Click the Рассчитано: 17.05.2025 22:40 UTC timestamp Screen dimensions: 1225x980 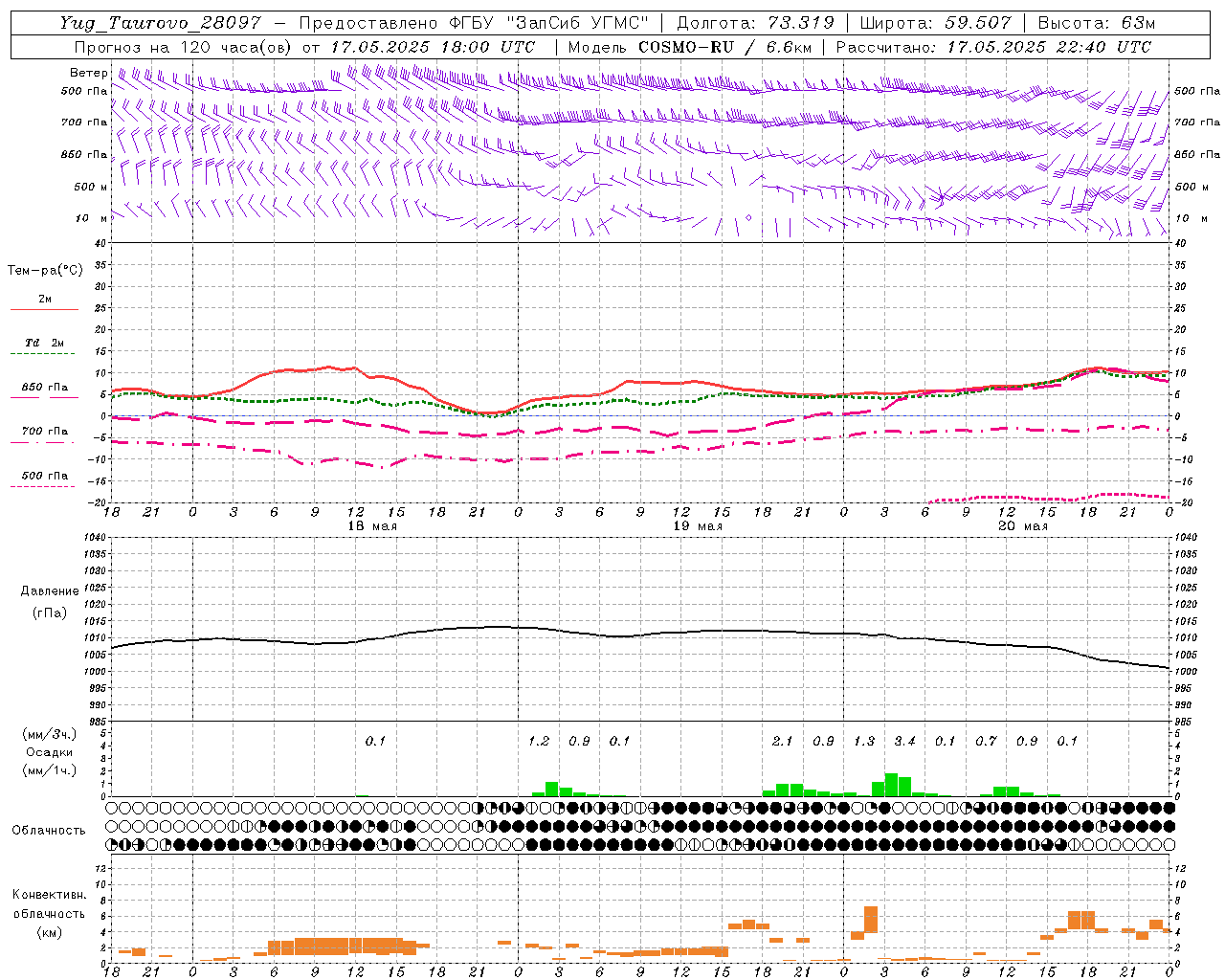(x=993, y=47)
